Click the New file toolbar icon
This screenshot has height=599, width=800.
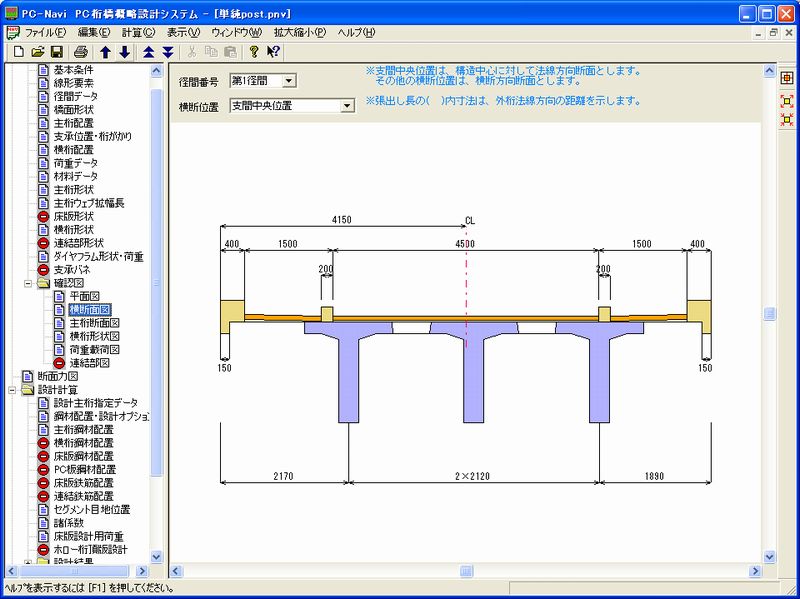pyautogui.click(x=18, y=51)
